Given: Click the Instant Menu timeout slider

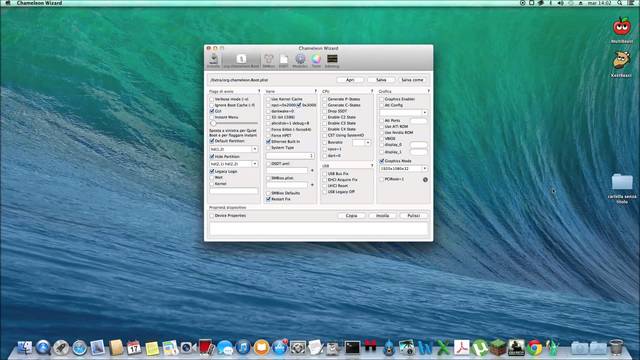Looking at the screenshot, I should (x=234, y=123).
